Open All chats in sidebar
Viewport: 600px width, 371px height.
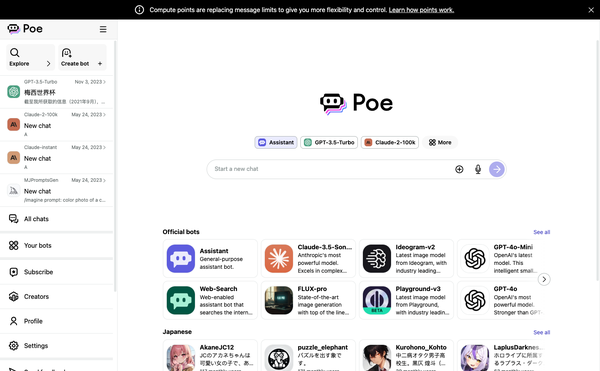point(57,219)
